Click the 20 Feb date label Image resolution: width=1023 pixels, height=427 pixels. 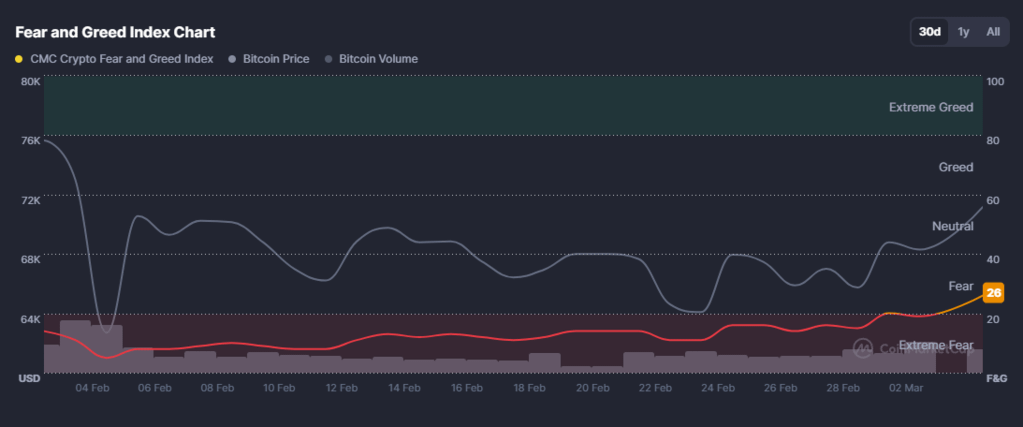pyautogui.click(x=592, y=388)
